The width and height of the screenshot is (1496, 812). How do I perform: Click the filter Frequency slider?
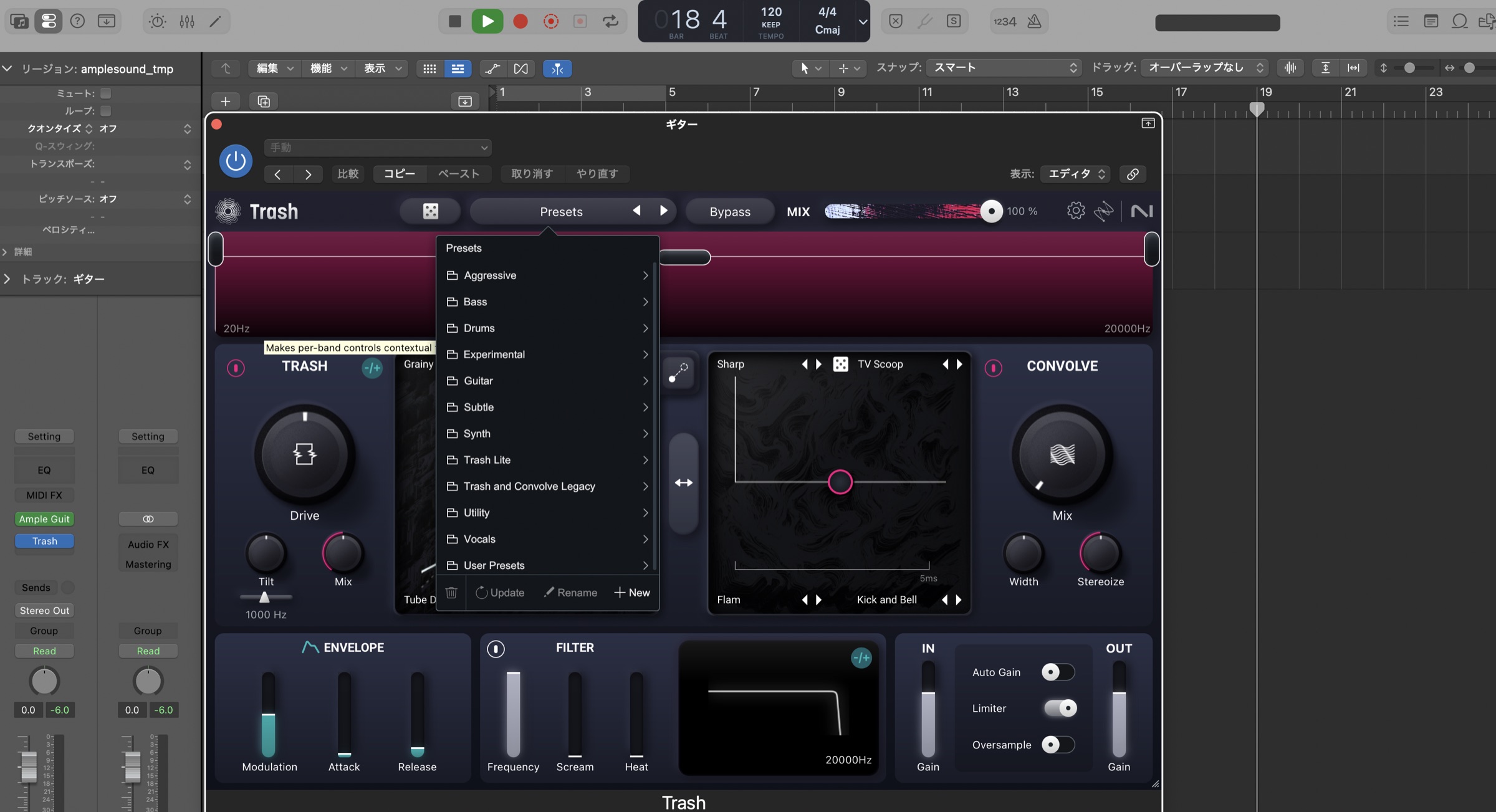coord(513,714)
